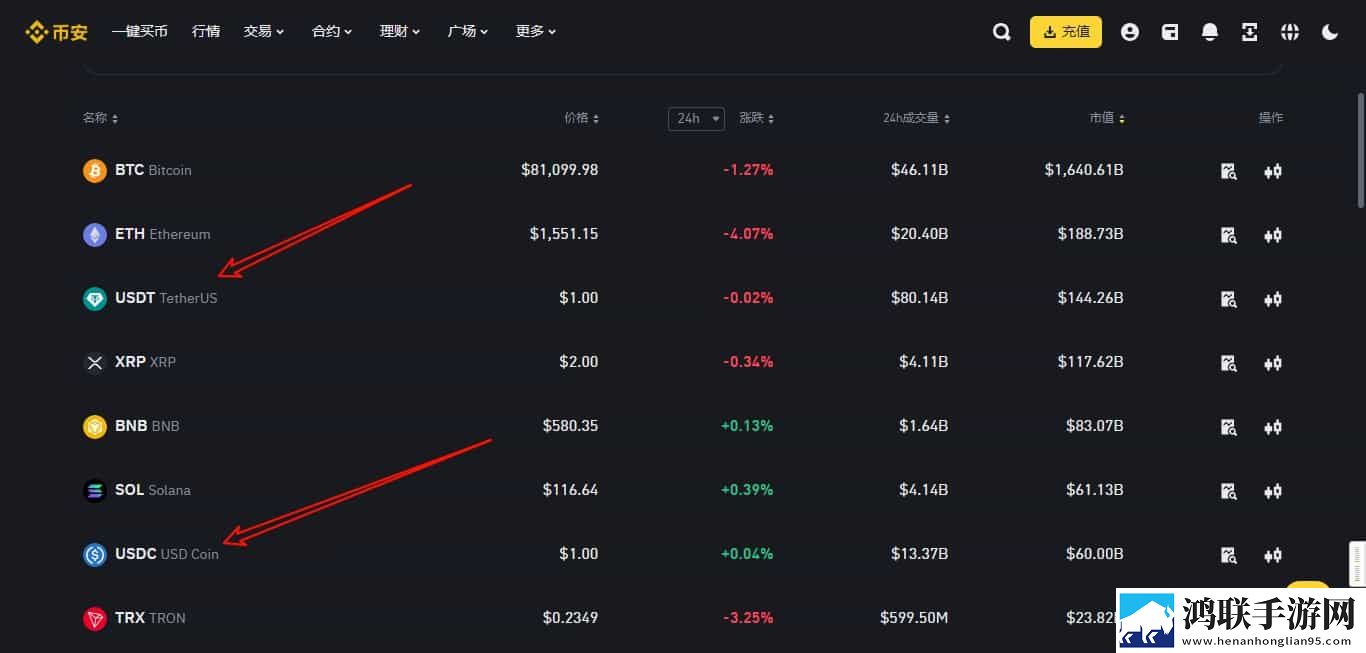Screen dimensions: 1366x653
Task: Open the TRX TRON row name
Action: tap(150, 618)
